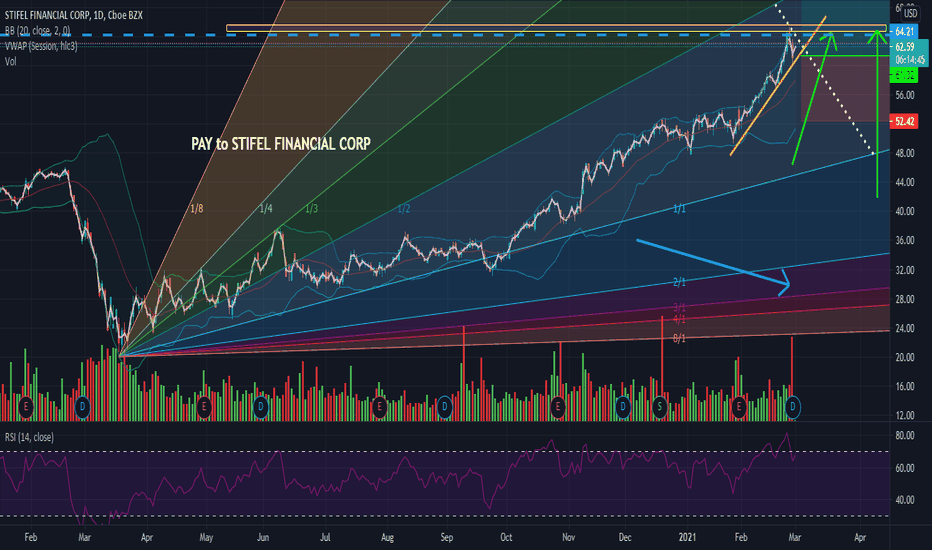Click the earnings marker under November 2020

(x=557, y=407)
